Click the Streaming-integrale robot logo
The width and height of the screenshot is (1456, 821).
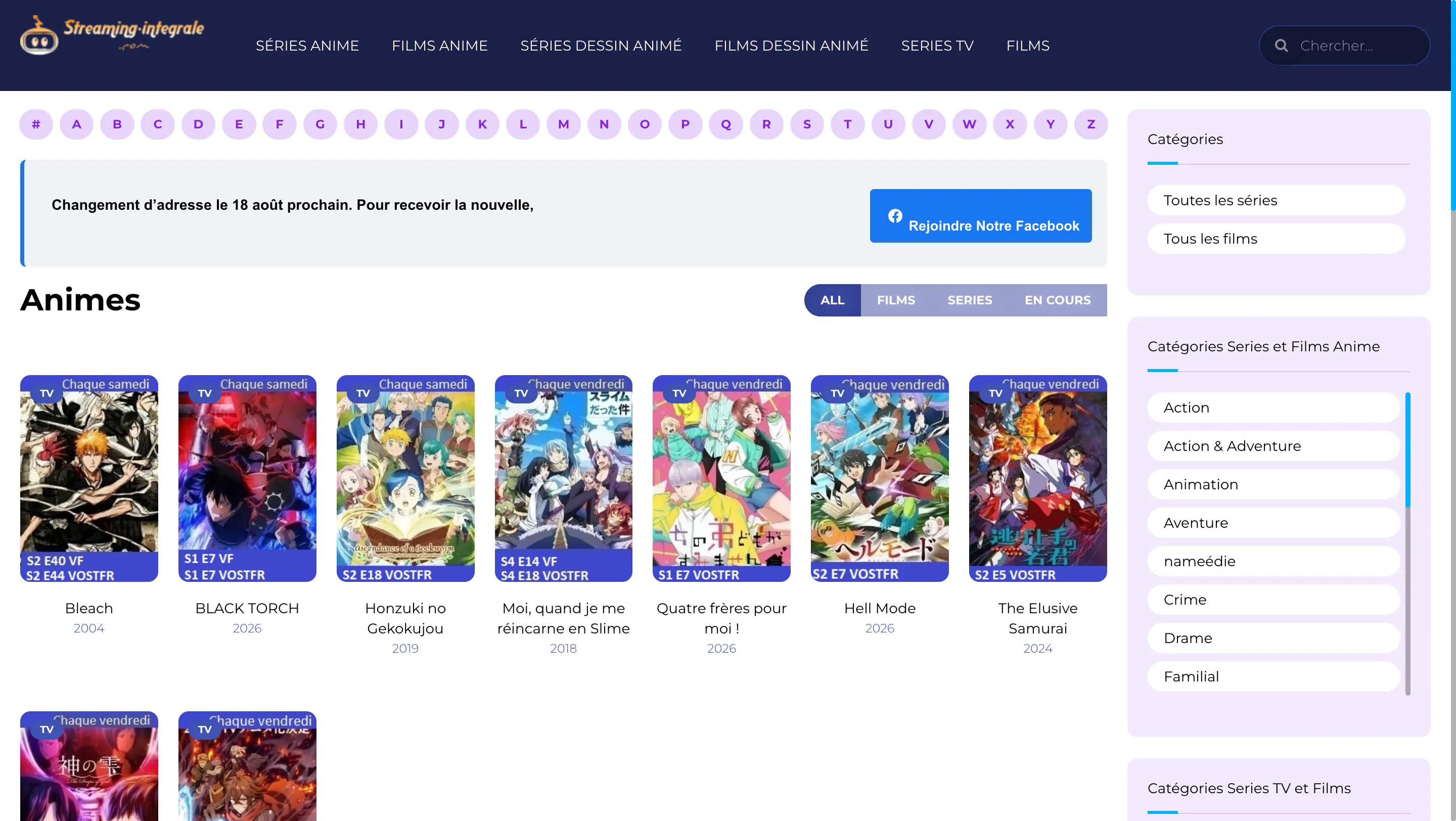click(112, 35)
